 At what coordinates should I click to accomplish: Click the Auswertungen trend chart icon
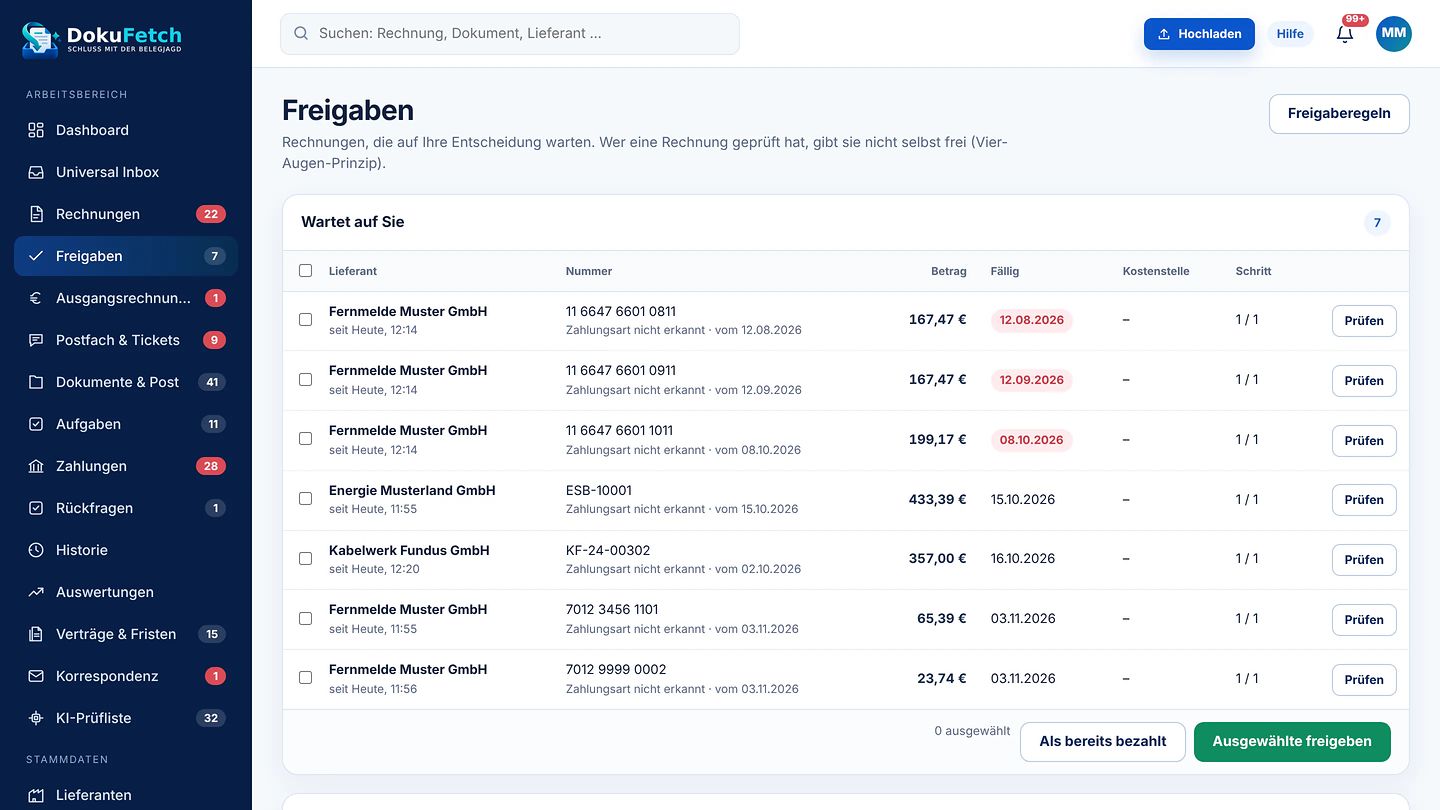tap(36, 592)
